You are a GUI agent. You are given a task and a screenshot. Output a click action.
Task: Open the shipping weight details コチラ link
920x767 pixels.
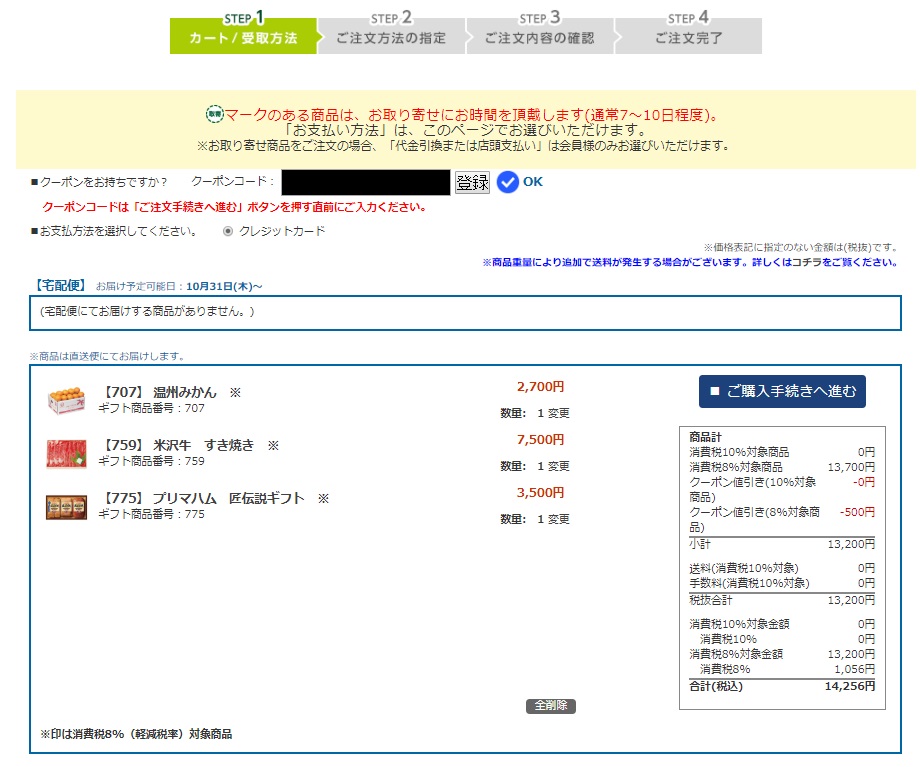click(807, 262)
